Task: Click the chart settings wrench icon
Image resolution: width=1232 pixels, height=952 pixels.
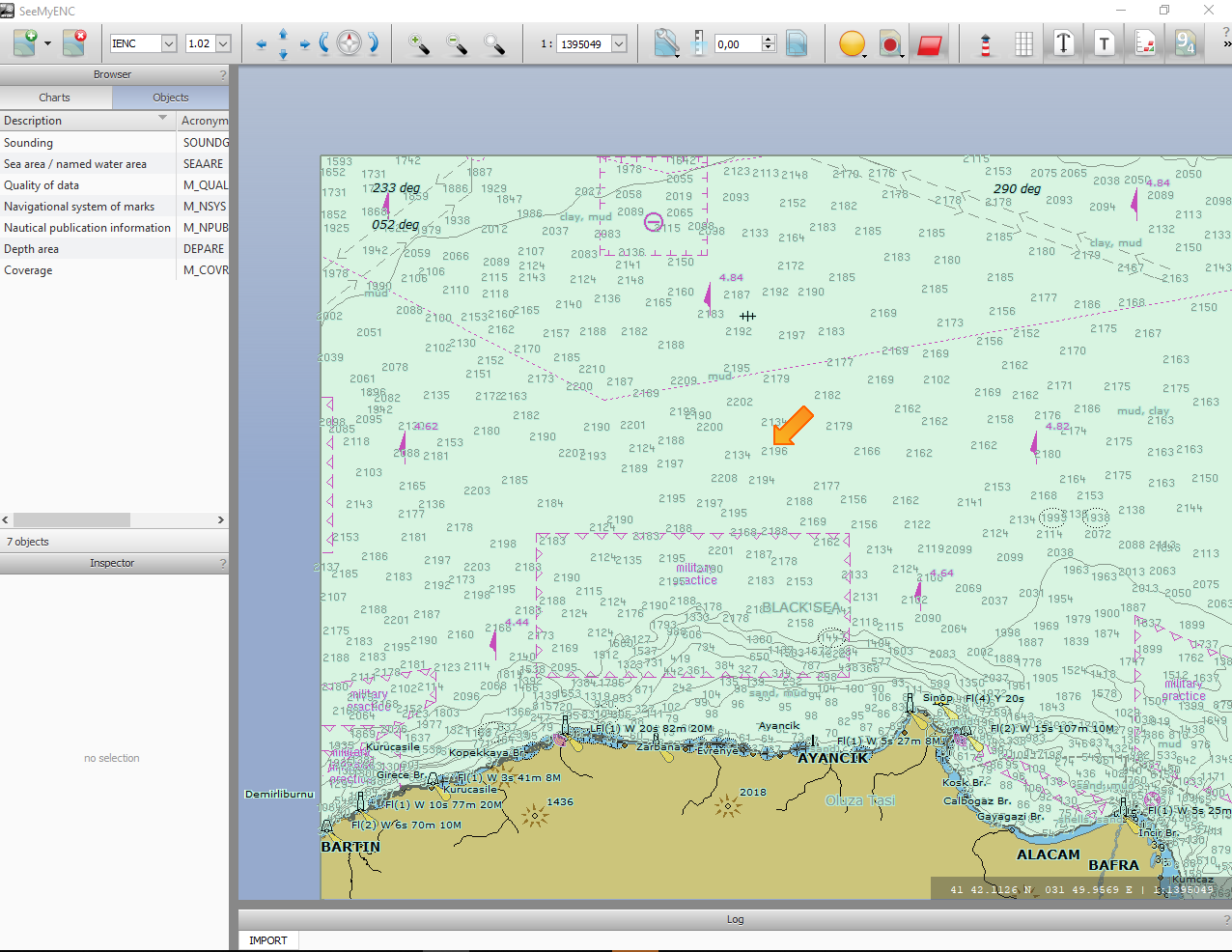Action: tap(666, 43)
